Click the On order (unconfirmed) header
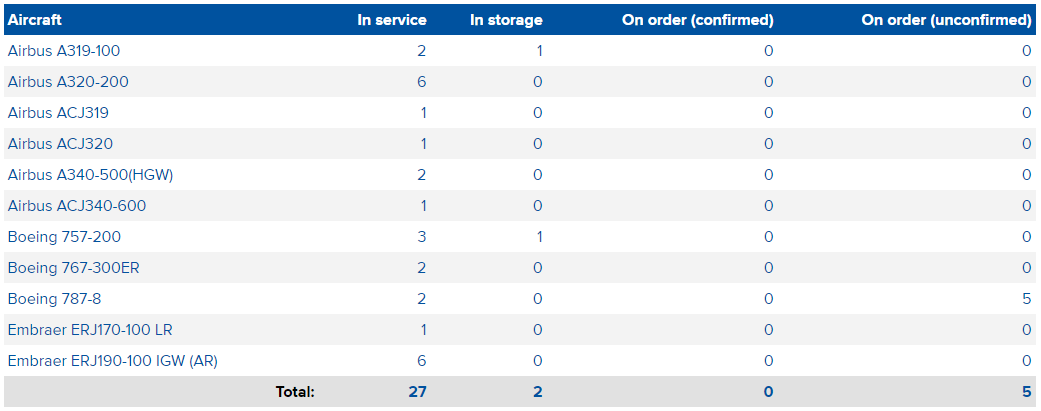The width and height of the screenshot is (1041, 411). click(x=946, y=20)
